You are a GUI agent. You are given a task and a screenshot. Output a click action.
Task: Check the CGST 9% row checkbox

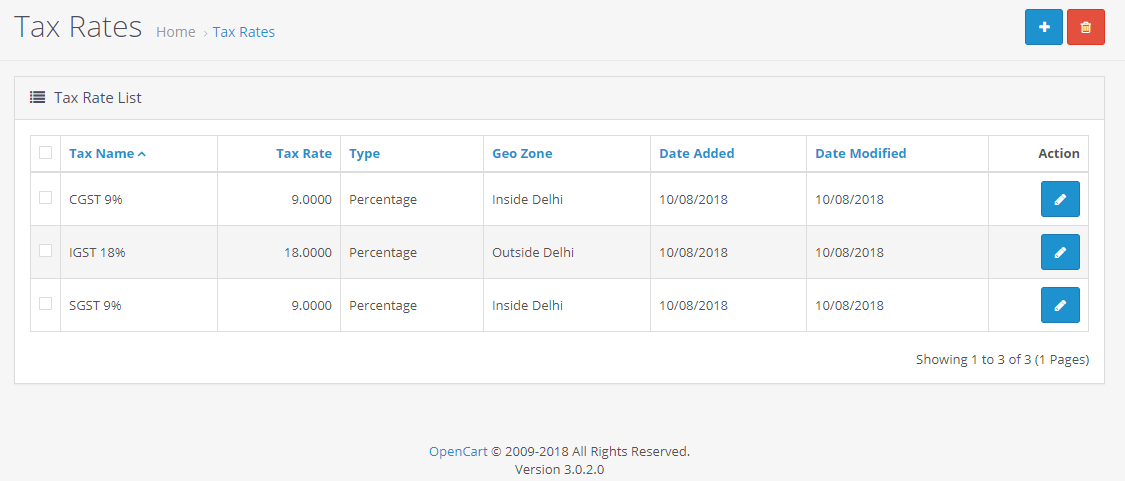(45, 197)
